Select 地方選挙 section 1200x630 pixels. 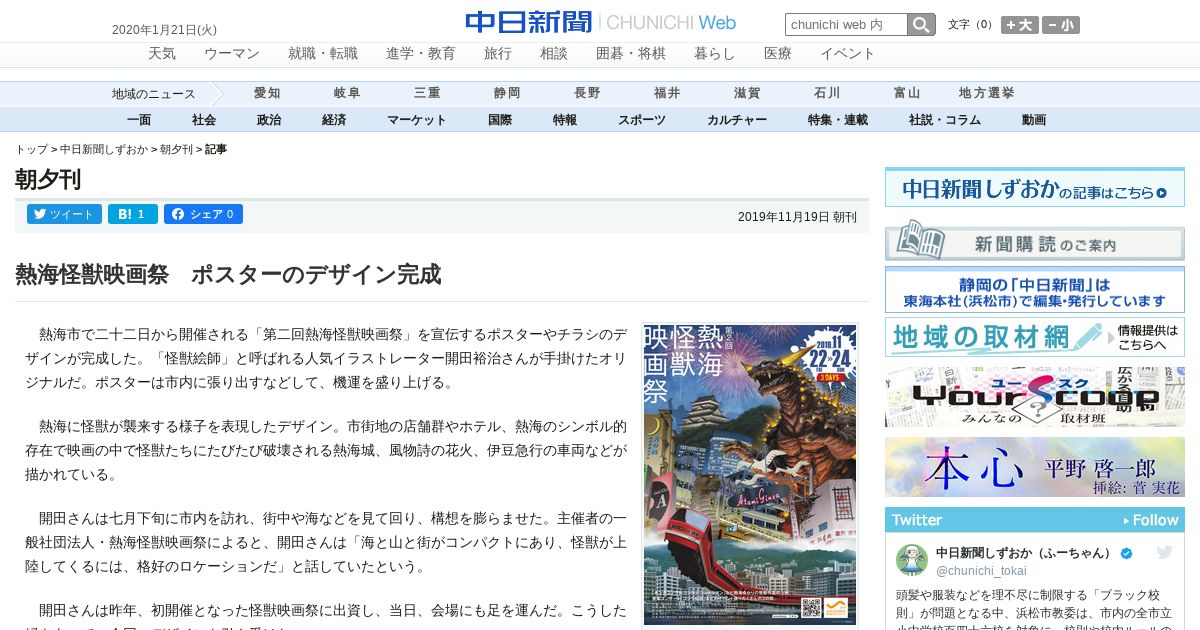click(x=987, y=93)
